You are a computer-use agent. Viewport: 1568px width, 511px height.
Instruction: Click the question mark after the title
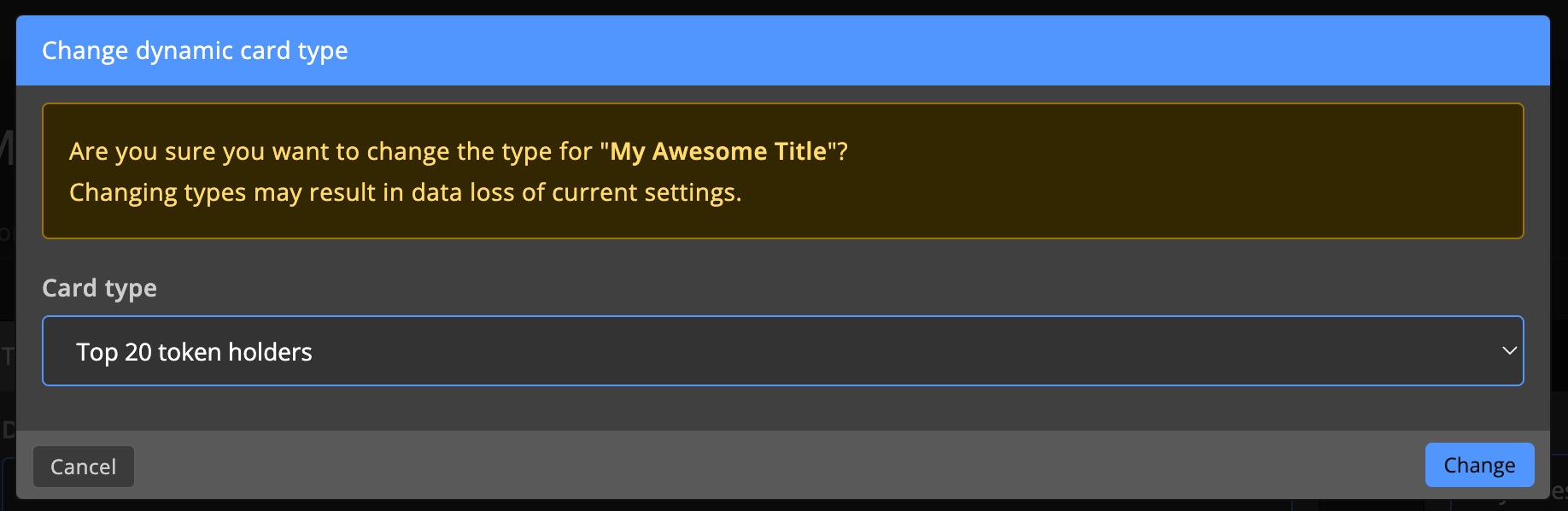coord(842,150)
